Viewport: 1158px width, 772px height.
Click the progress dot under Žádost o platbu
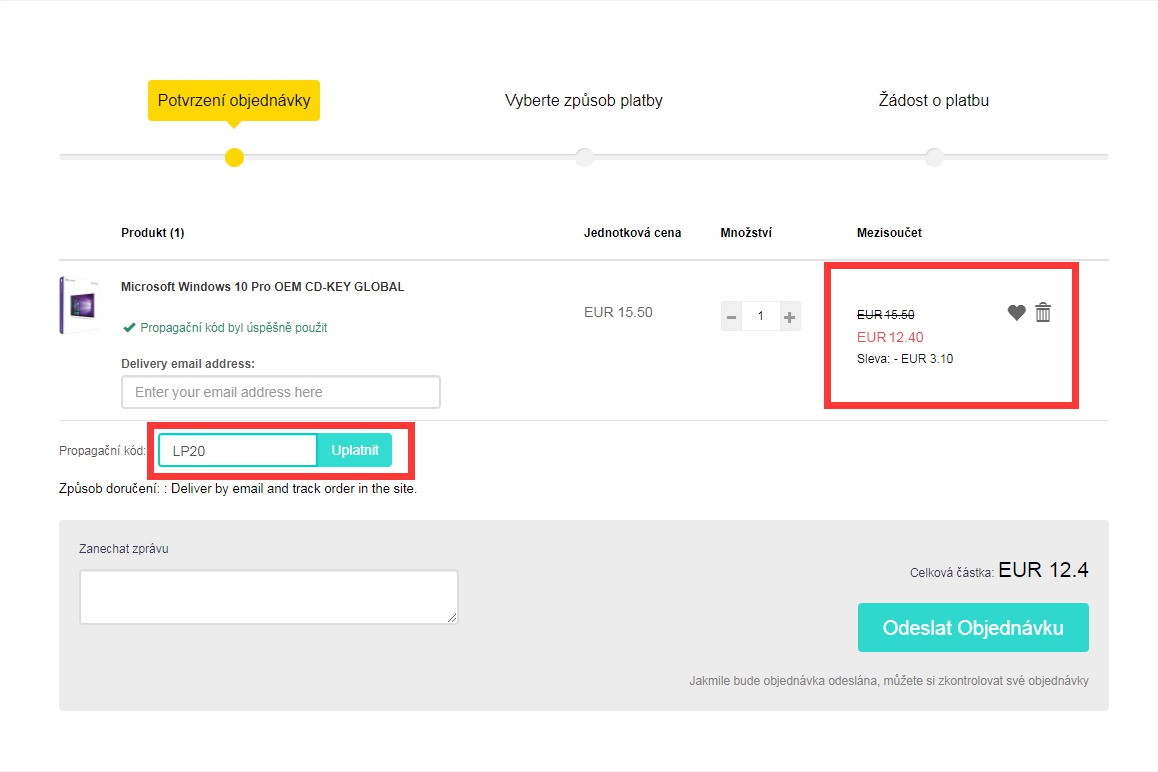(x=933, y=157)
